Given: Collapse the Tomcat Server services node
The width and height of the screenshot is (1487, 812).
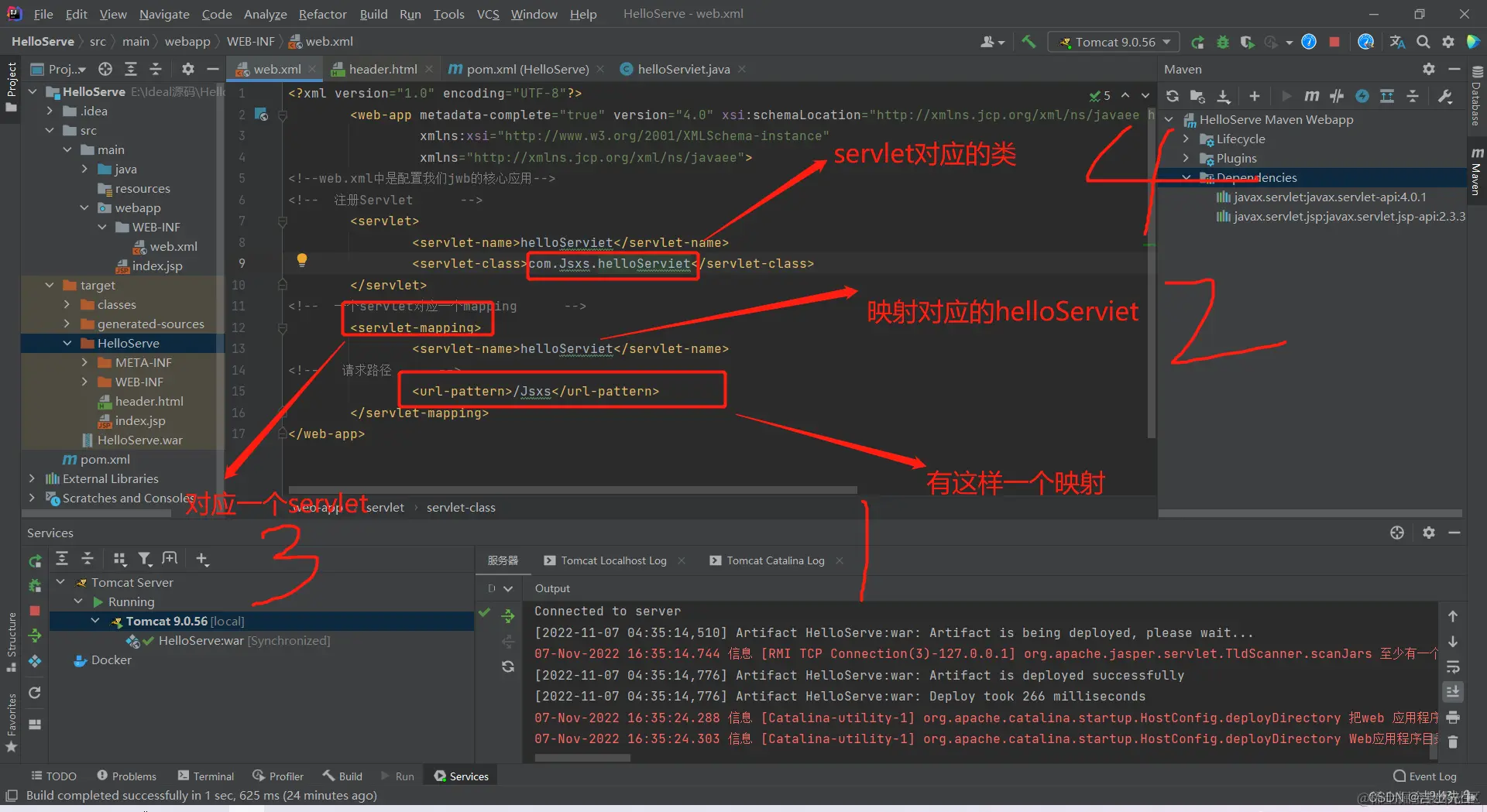Looking at the screenshot, I should (60, 582).
